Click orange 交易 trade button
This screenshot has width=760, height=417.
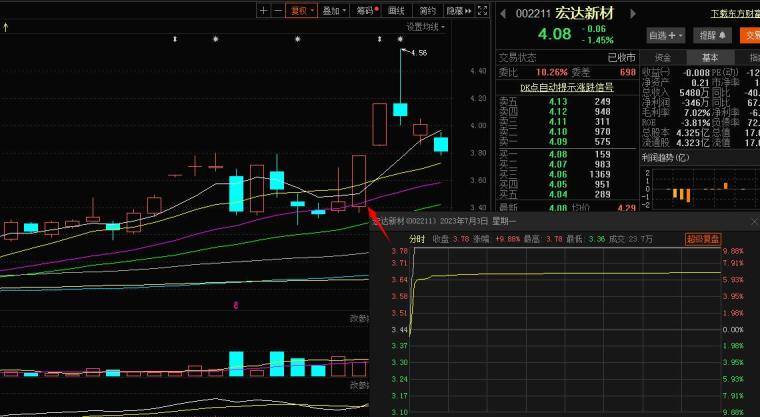coord(750,35)
